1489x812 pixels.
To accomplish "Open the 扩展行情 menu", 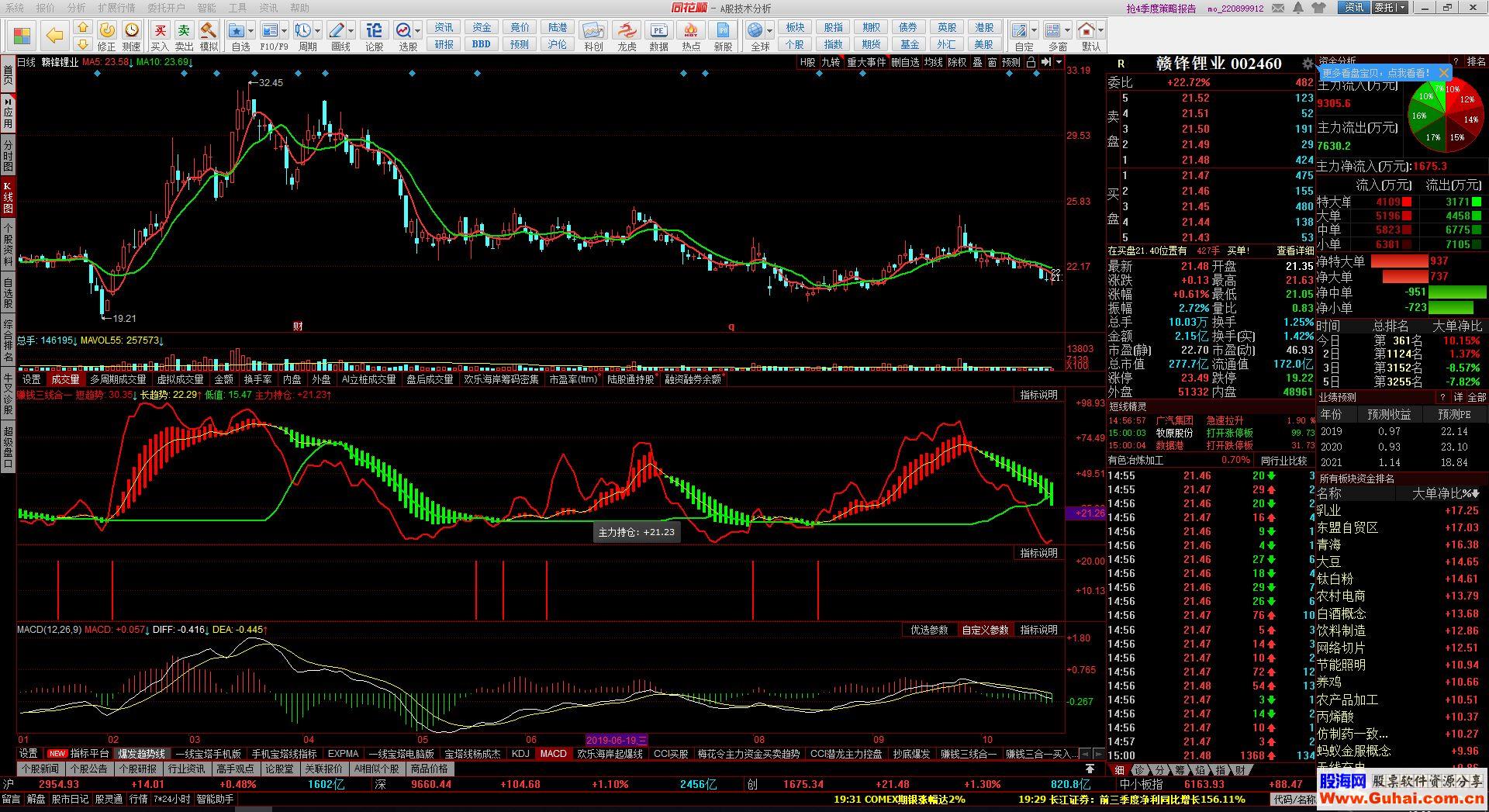I will click(116, 8).
